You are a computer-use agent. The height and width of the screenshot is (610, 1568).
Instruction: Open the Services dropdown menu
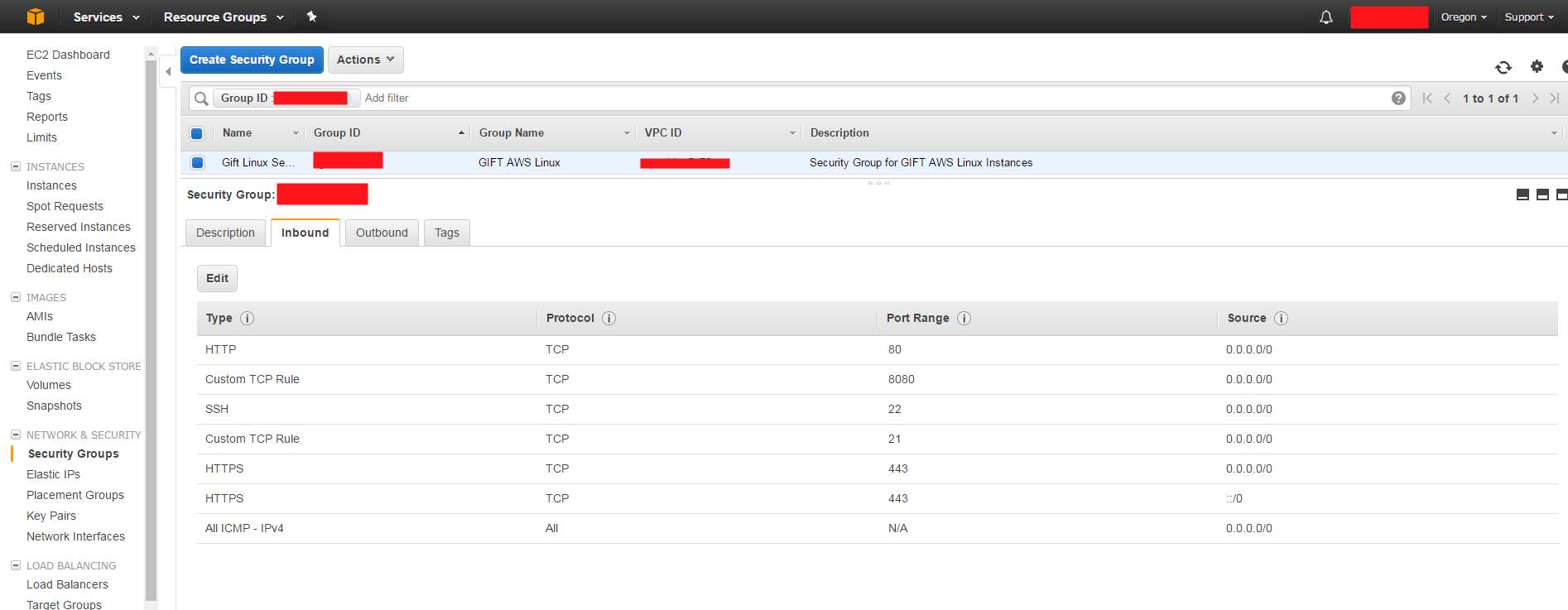(x=106, y=17)
